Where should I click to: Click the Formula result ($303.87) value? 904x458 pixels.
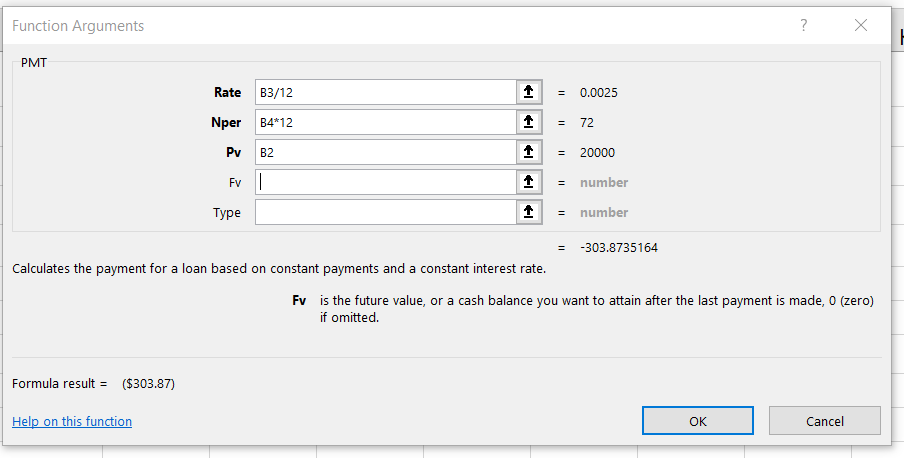[x=148, y=384]
